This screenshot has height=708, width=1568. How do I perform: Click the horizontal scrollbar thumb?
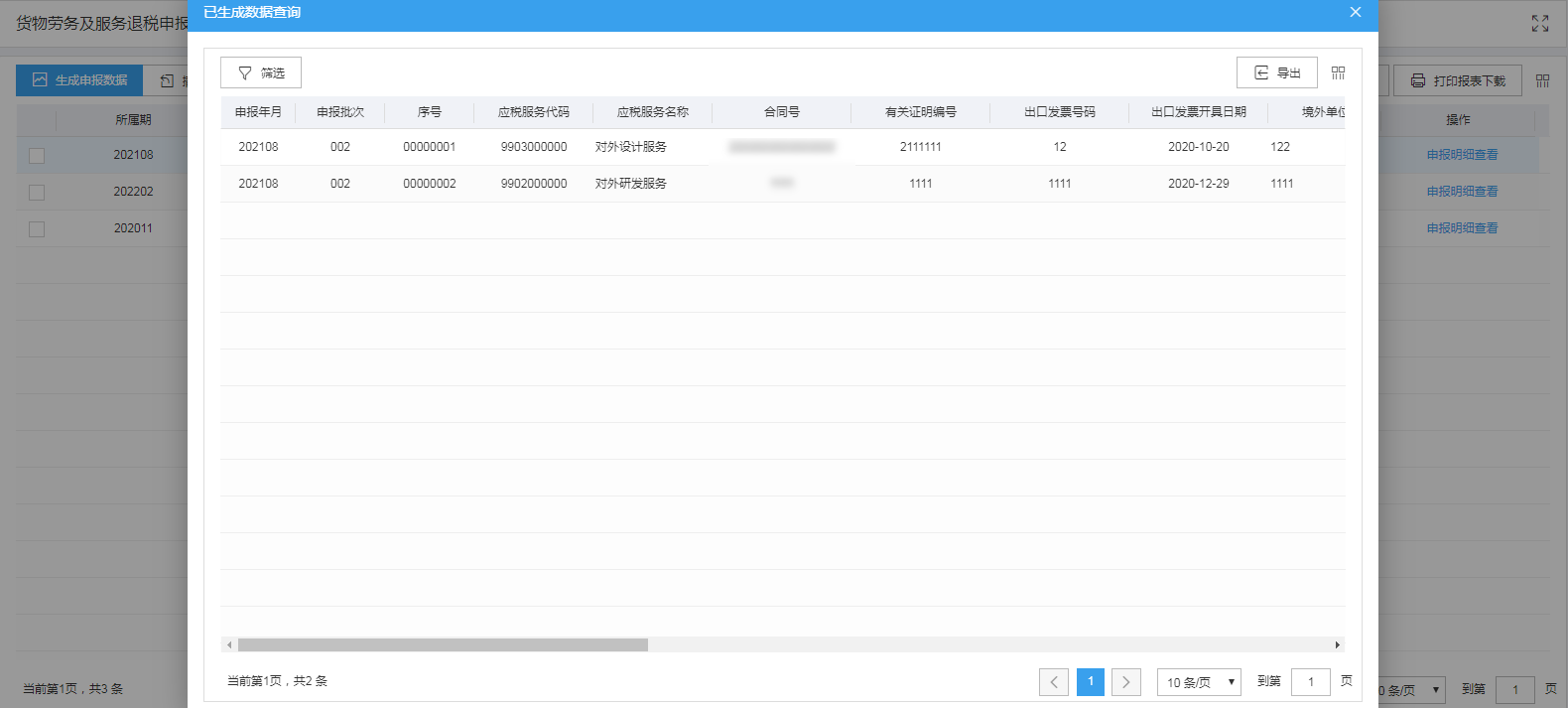point(443,644)
